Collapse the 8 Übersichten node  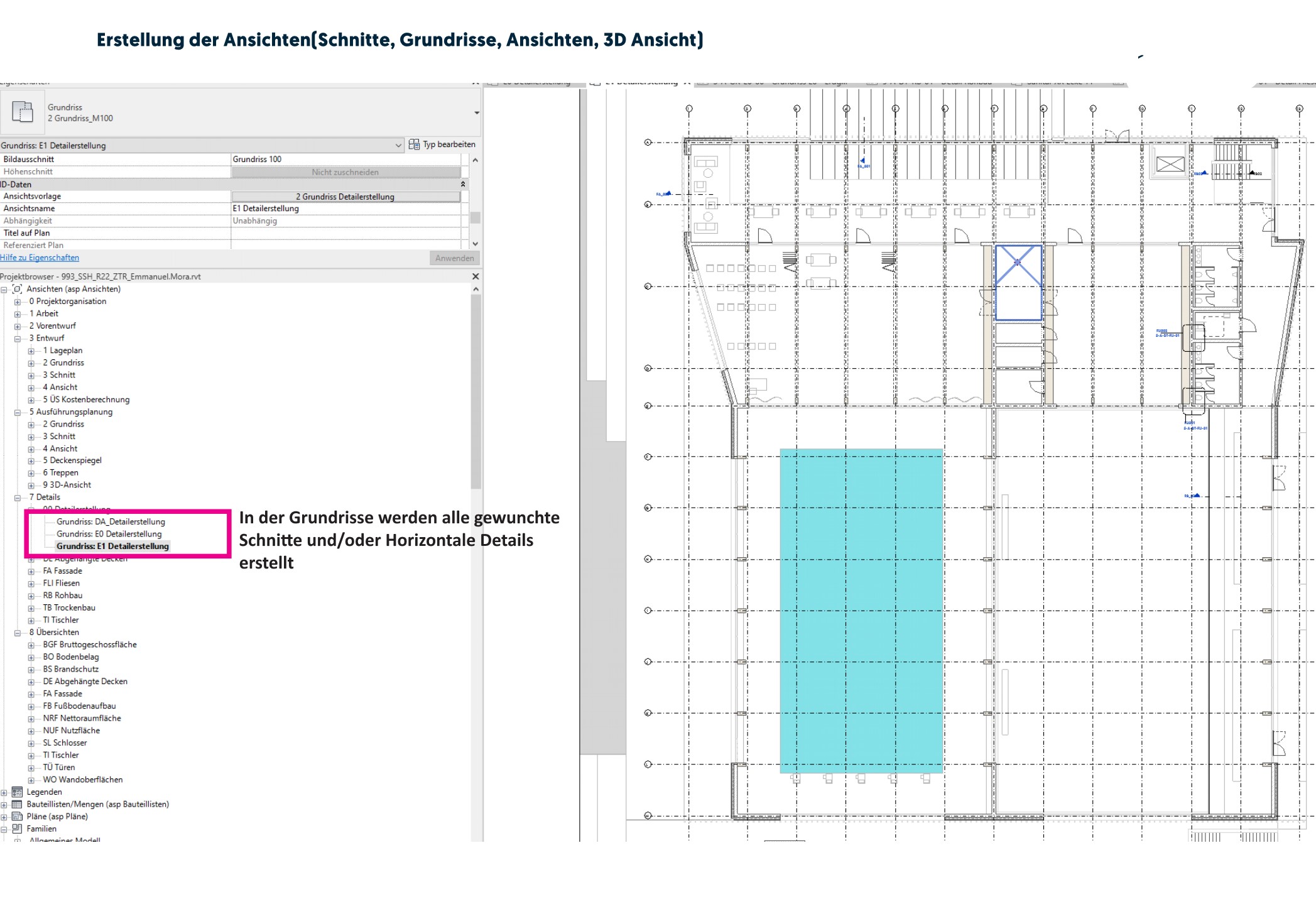point(18,633)
